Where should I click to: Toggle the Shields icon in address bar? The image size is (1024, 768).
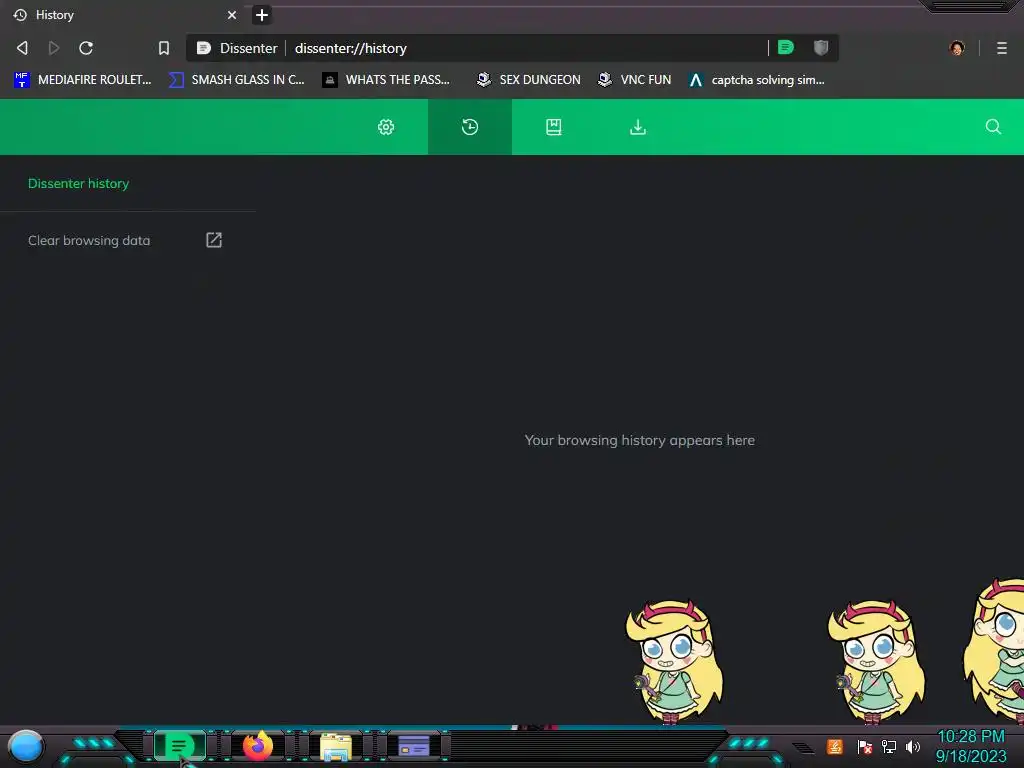pos(821,47)
